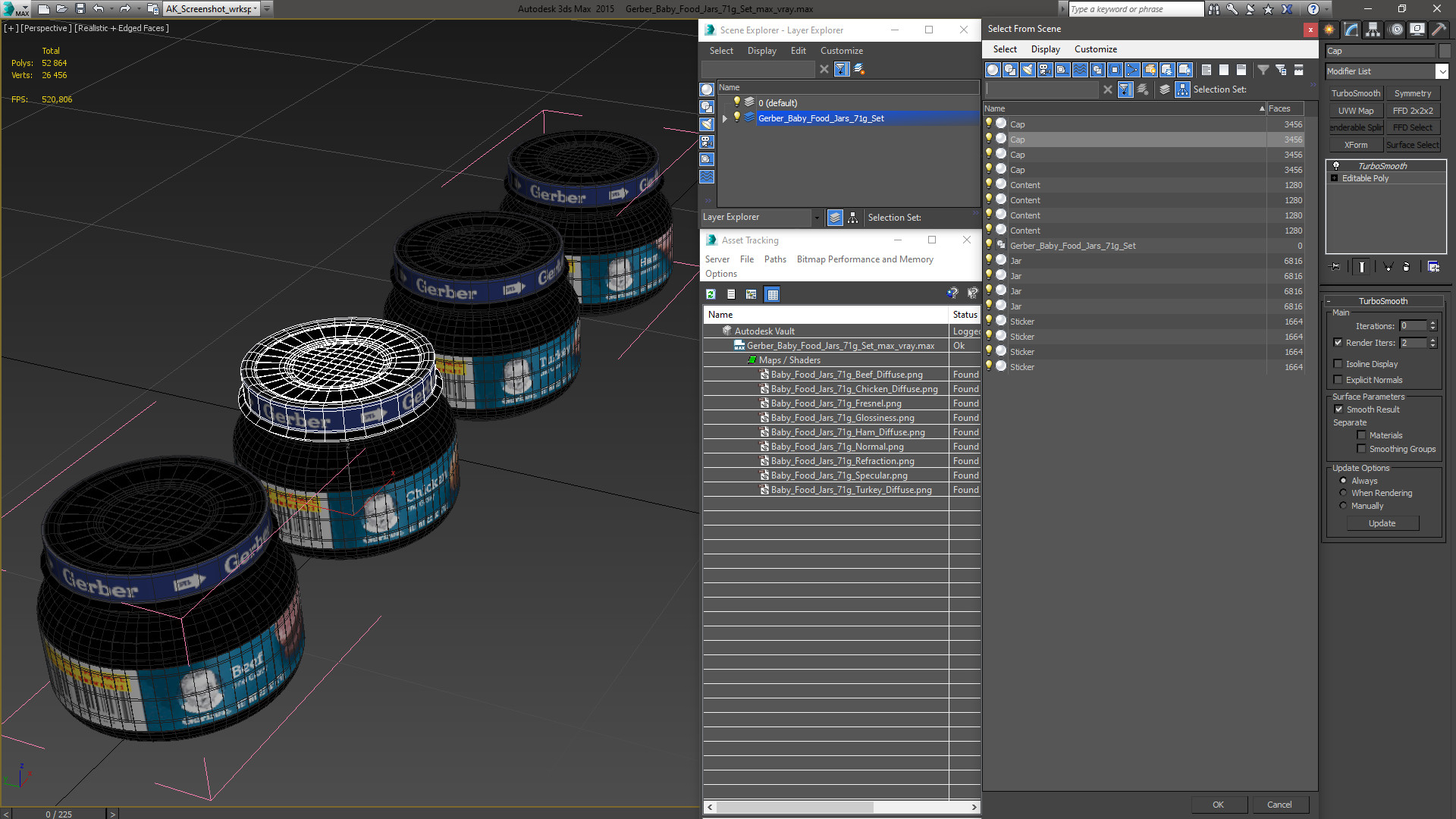This screenshot has height=819, width=1456.
Task: Open Configure Modifier Sets icon
Action: 1433,267
